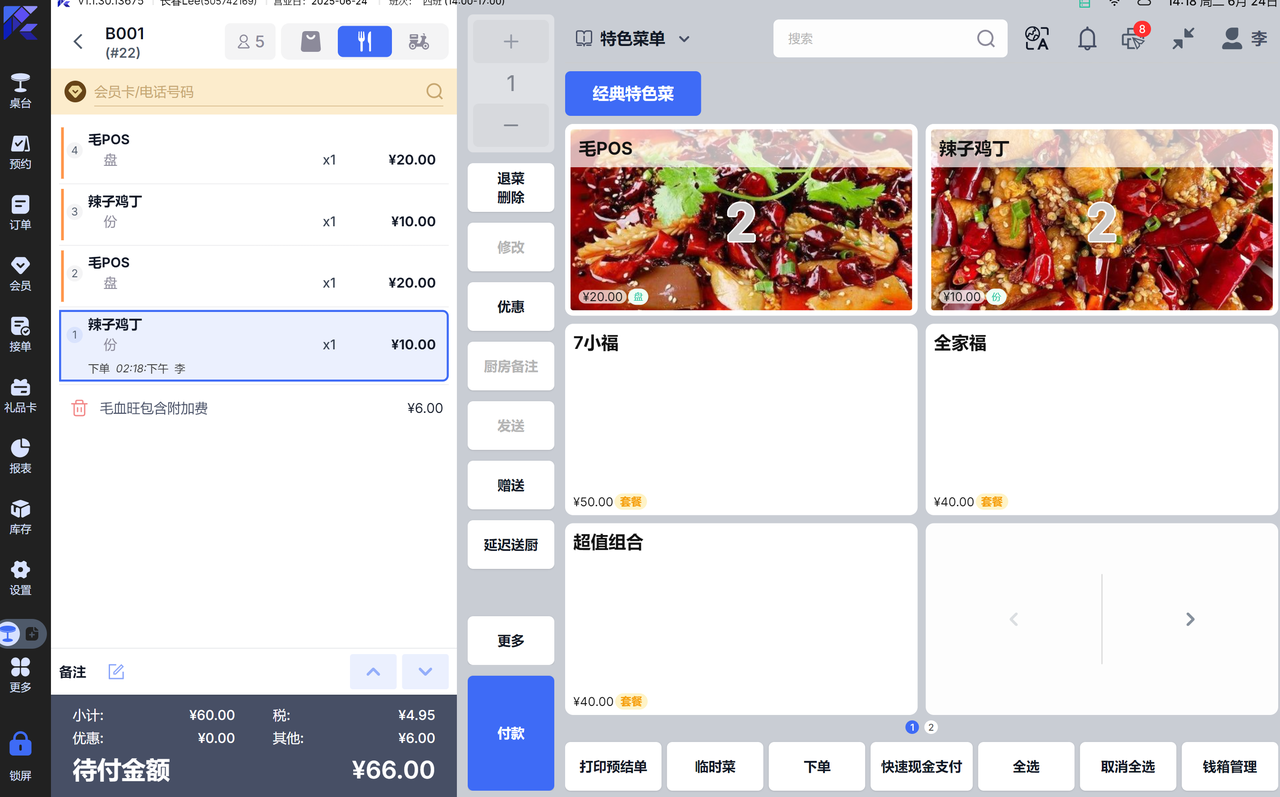Screen dimensions: 1280x797
Task: Add 辣子鸡丁 dish from photo card
Action: (x=1101, y=219)
